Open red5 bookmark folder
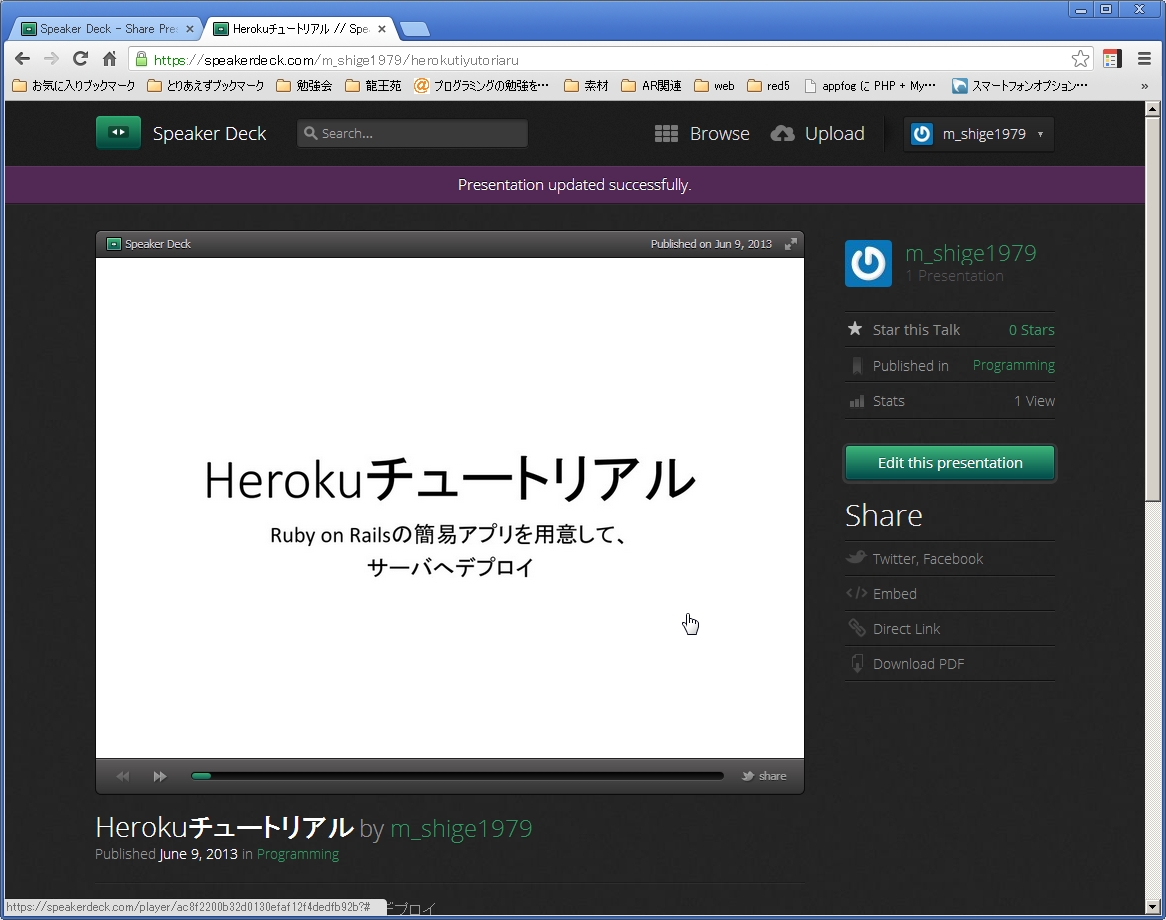Viewport: 1166px width, 920px height. [x=769, y=86]
